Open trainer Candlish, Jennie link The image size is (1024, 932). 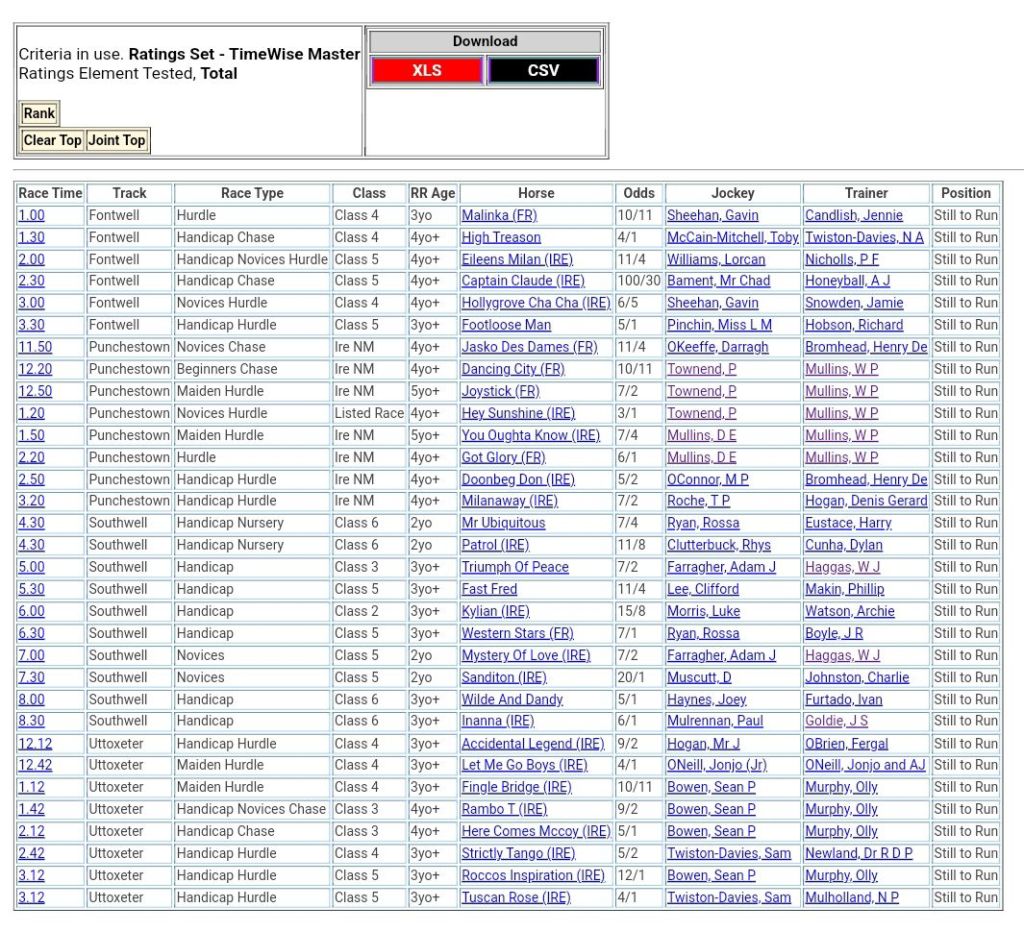click(853, 216)
